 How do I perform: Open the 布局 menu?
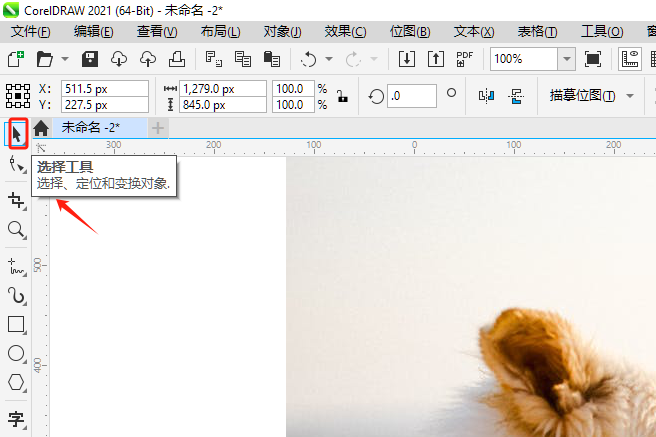click(220, 32)
